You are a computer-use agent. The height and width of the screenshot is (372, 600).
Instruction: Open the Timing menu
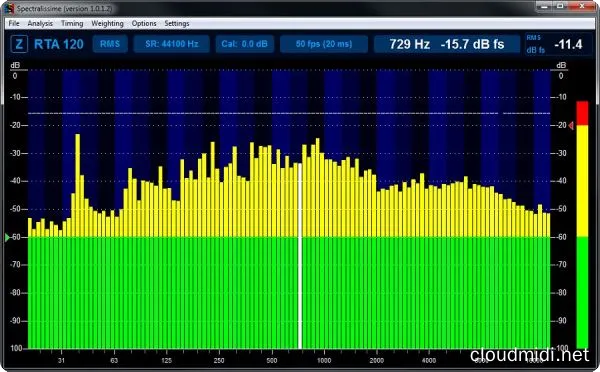(72, 23)
